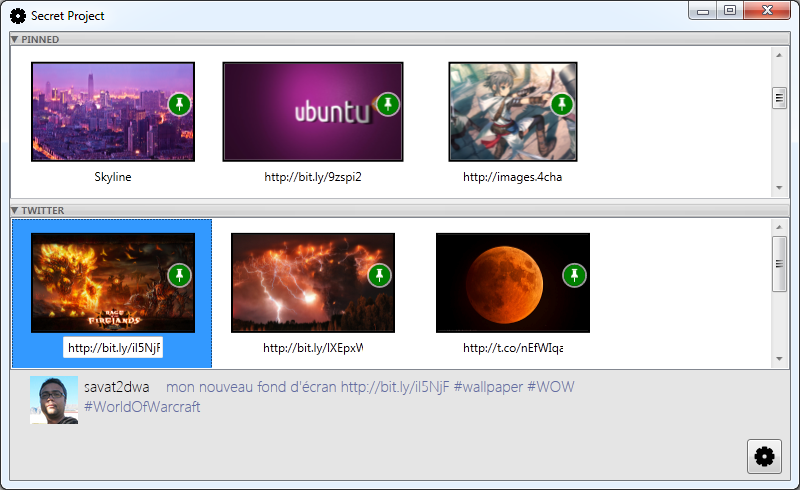The height and width of the screenshot is (490, 800).
Task: Unpin the images.4cha anime wallpaper
Action: pos(562,105)
